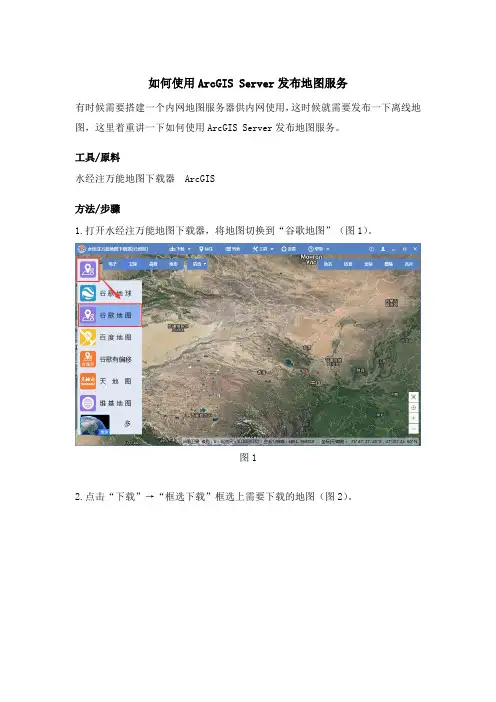Select 维基地图 purple globe entry
Image resolution: width=496 pixels, height=702 pixels.
coord(88,403)
